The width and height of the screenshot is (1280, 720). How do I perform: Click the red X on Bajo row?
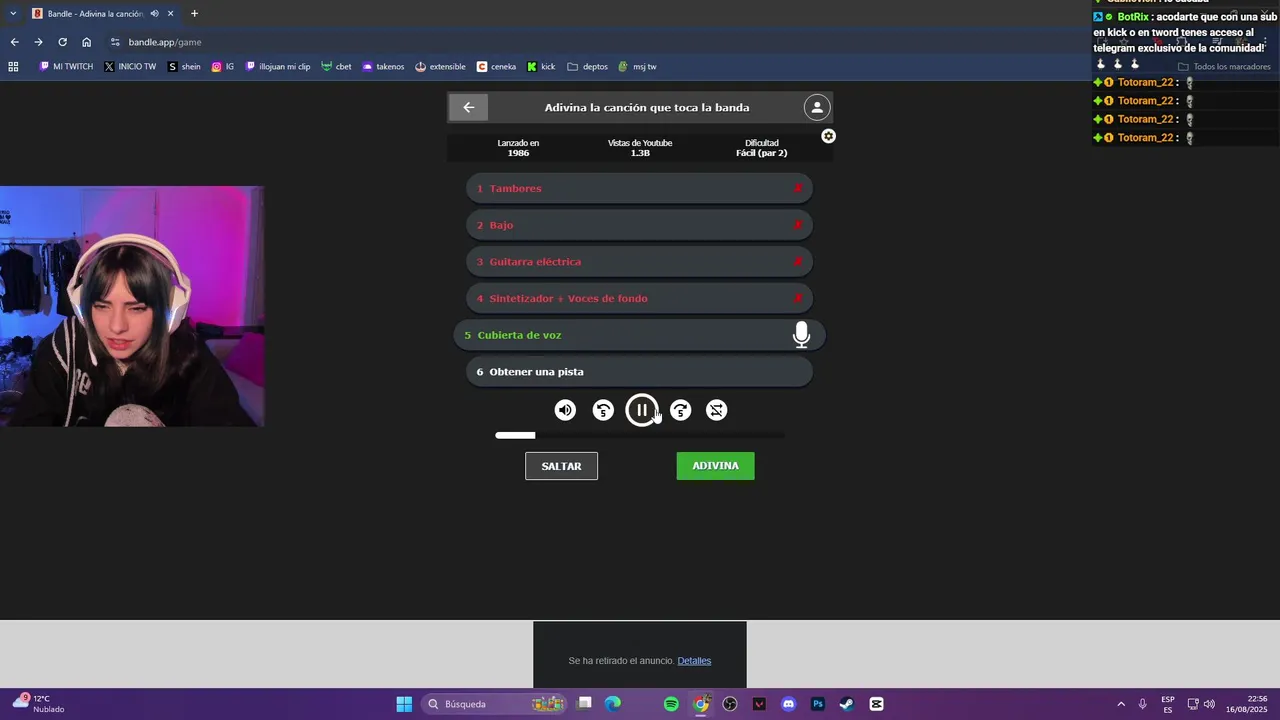pos(798,225)
